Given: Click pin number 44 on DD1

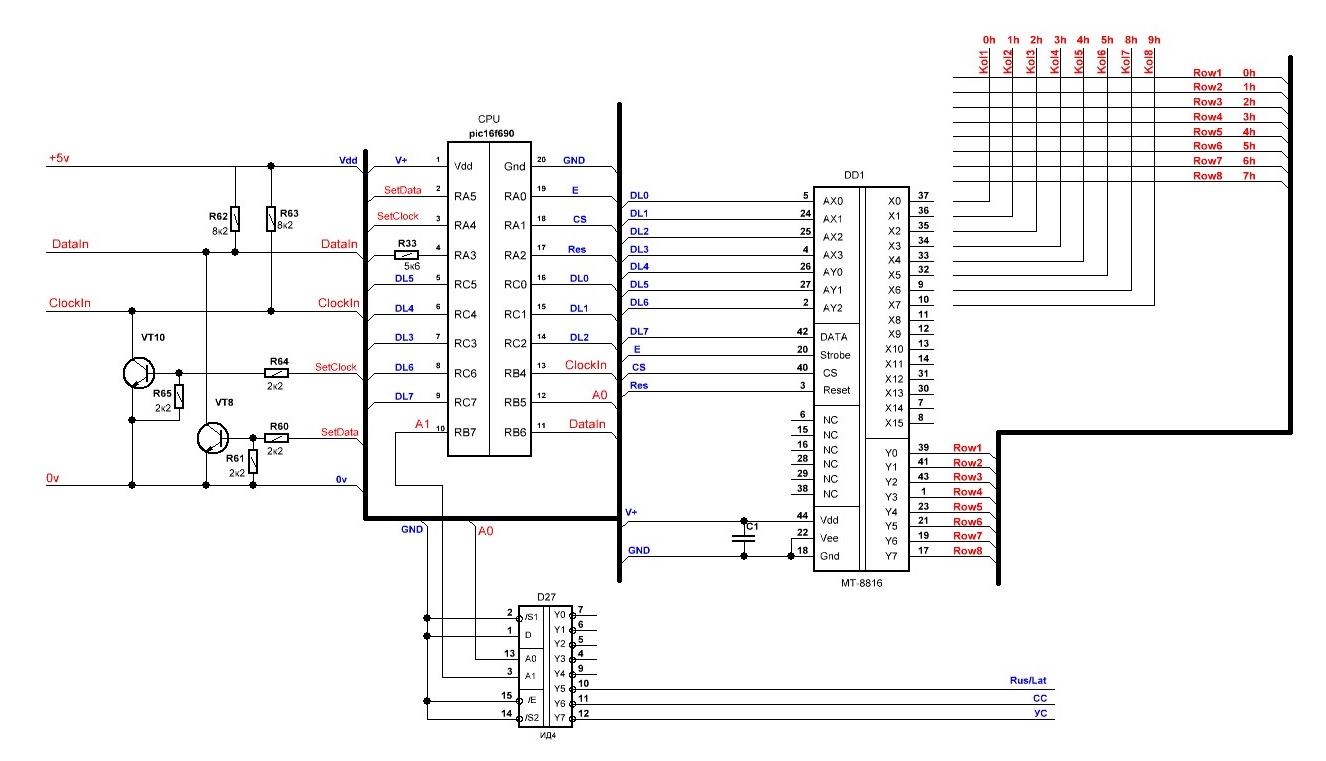Looking at the screenshot, I should pyautogui.click(x=801, y=514).
